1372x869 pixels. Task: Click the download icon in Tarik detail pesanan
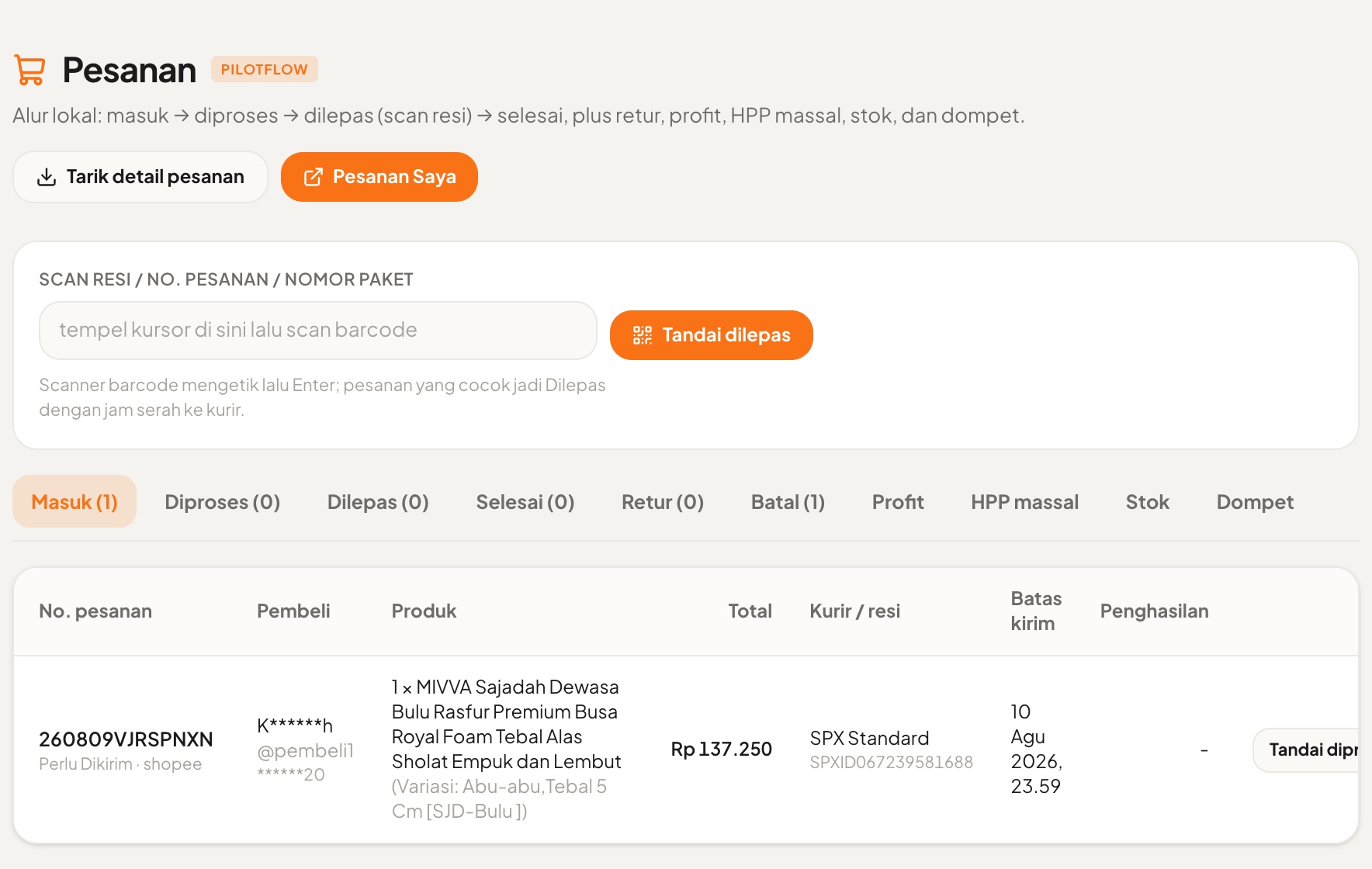(47, 177)
